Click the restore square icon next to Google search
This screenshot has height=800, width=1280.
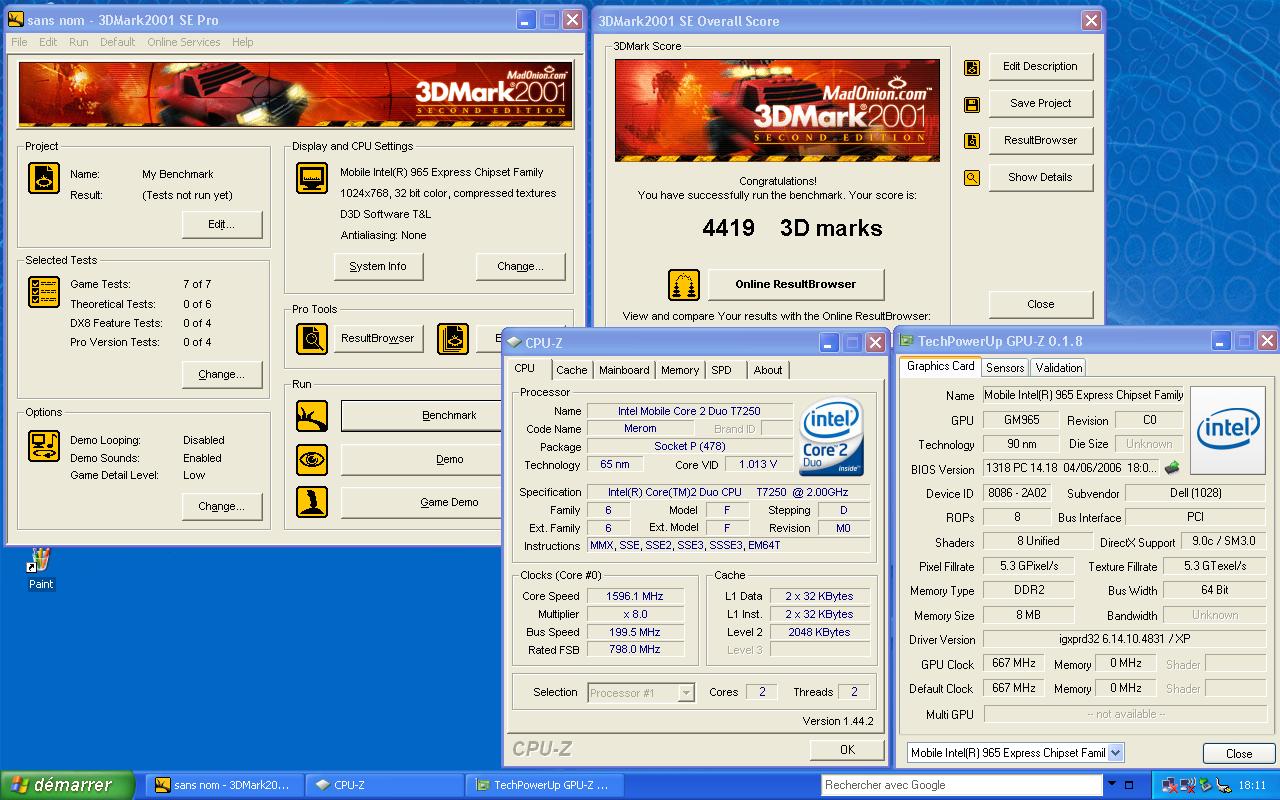coord(1129,786)
